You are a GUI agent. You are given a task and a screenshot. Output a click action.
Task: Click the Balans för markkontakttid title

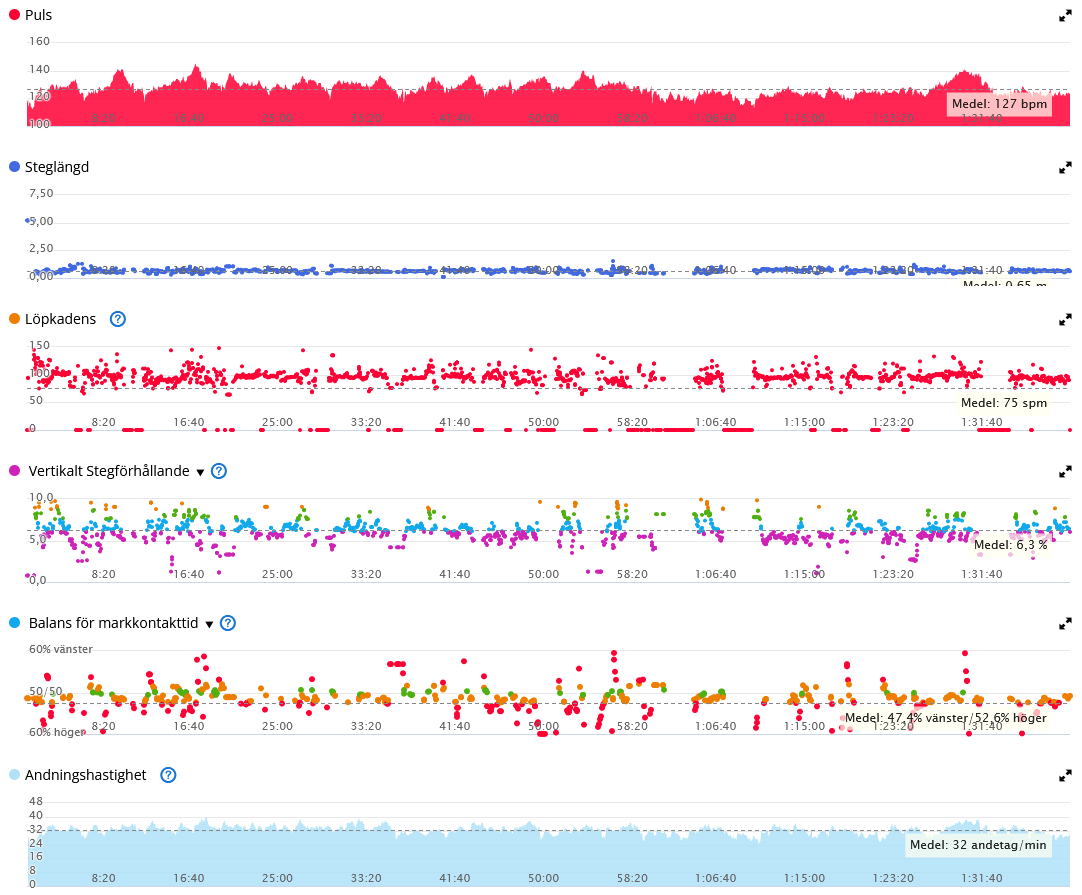point(113,623)
